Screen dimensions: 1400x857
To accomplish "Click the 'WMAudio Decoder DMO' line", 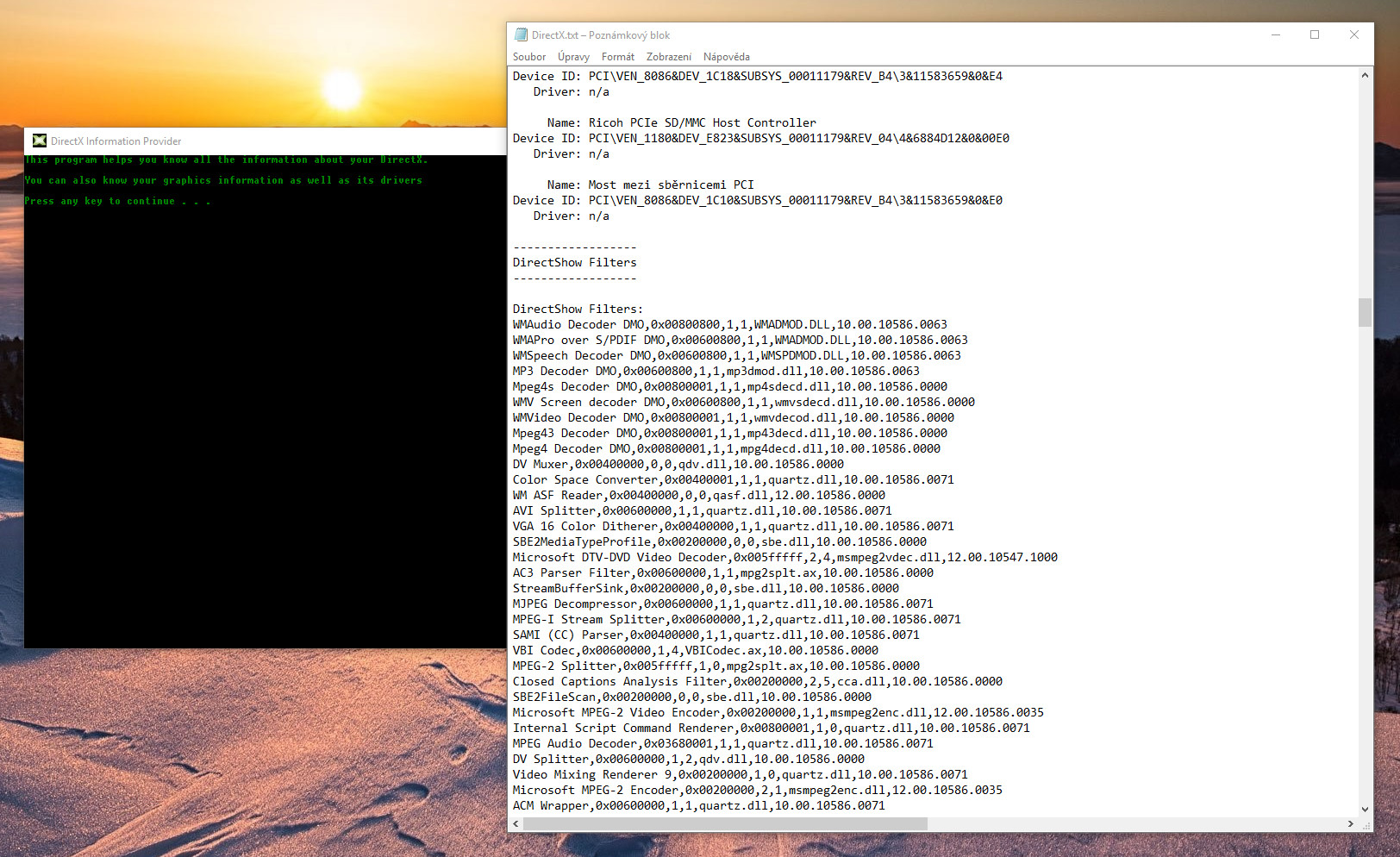I will click(x=729, y=324).
